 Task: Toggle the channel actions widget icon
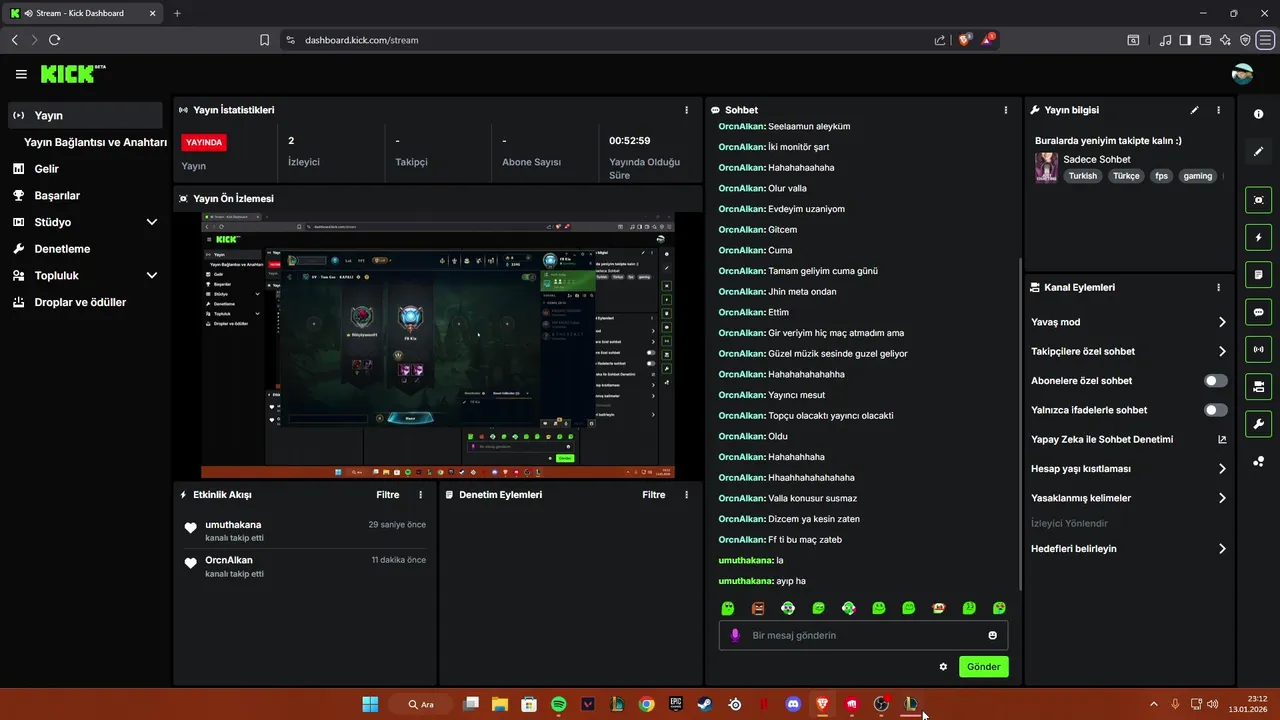click(1258, 386)
